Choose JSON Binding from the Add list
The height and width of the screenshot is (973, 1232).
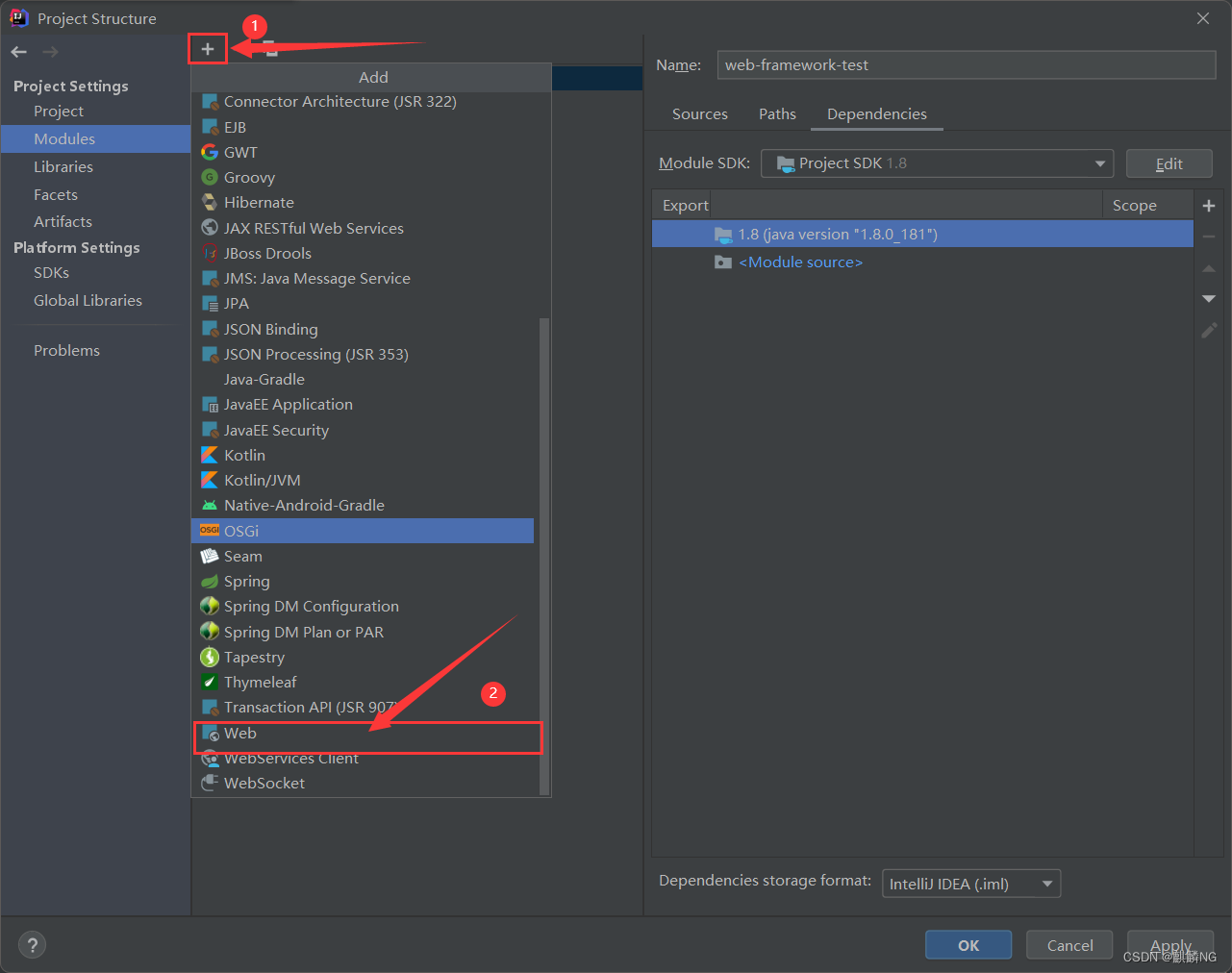tap(363, 329)
